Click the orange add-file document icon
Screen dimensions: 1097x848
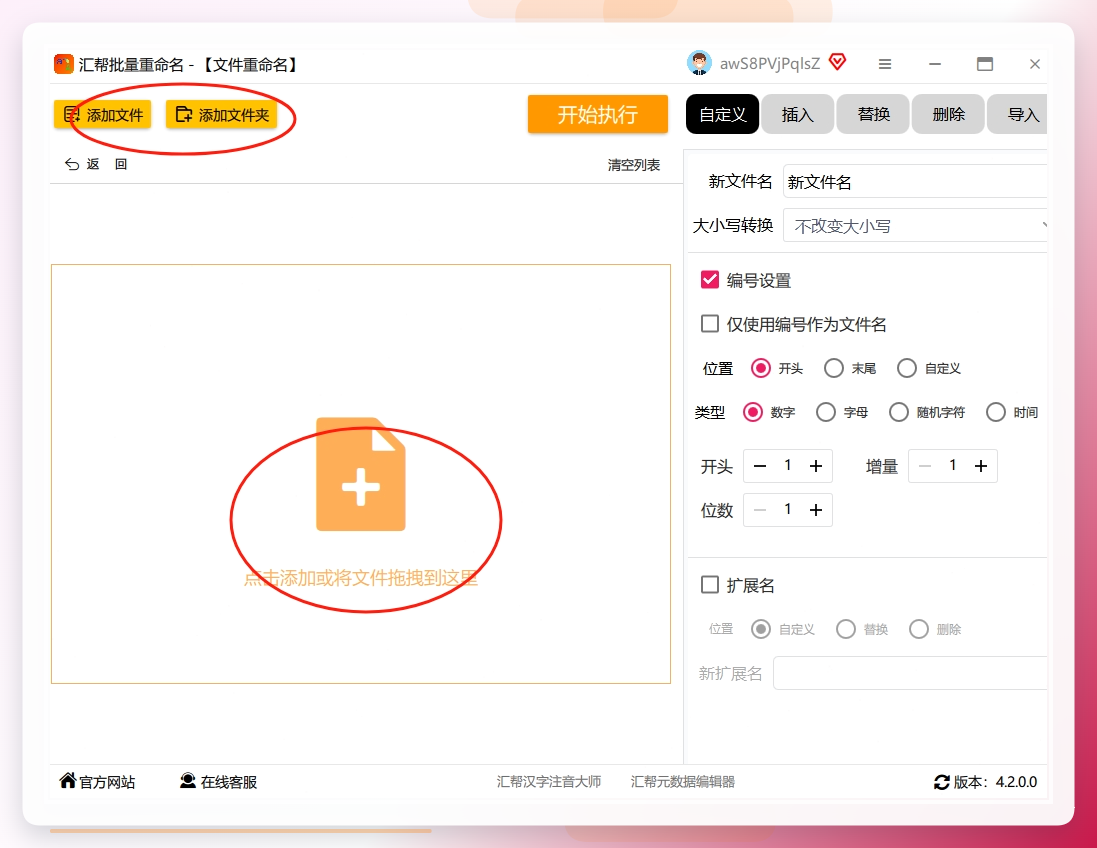(x=360, y=474)
